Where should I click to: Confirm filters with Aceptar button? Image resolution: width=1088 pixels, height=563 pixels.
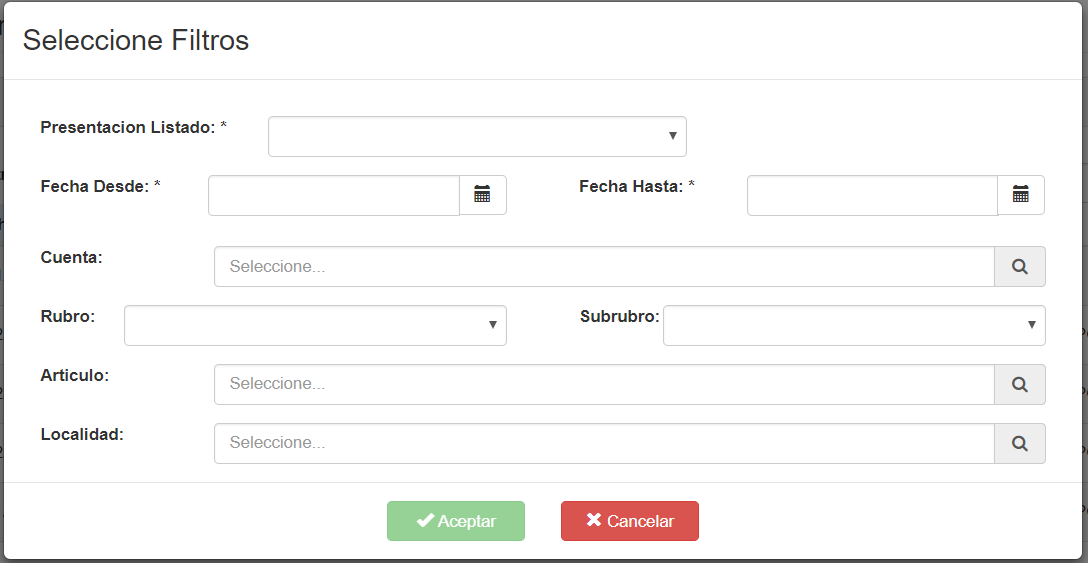[x=456, y=521]
